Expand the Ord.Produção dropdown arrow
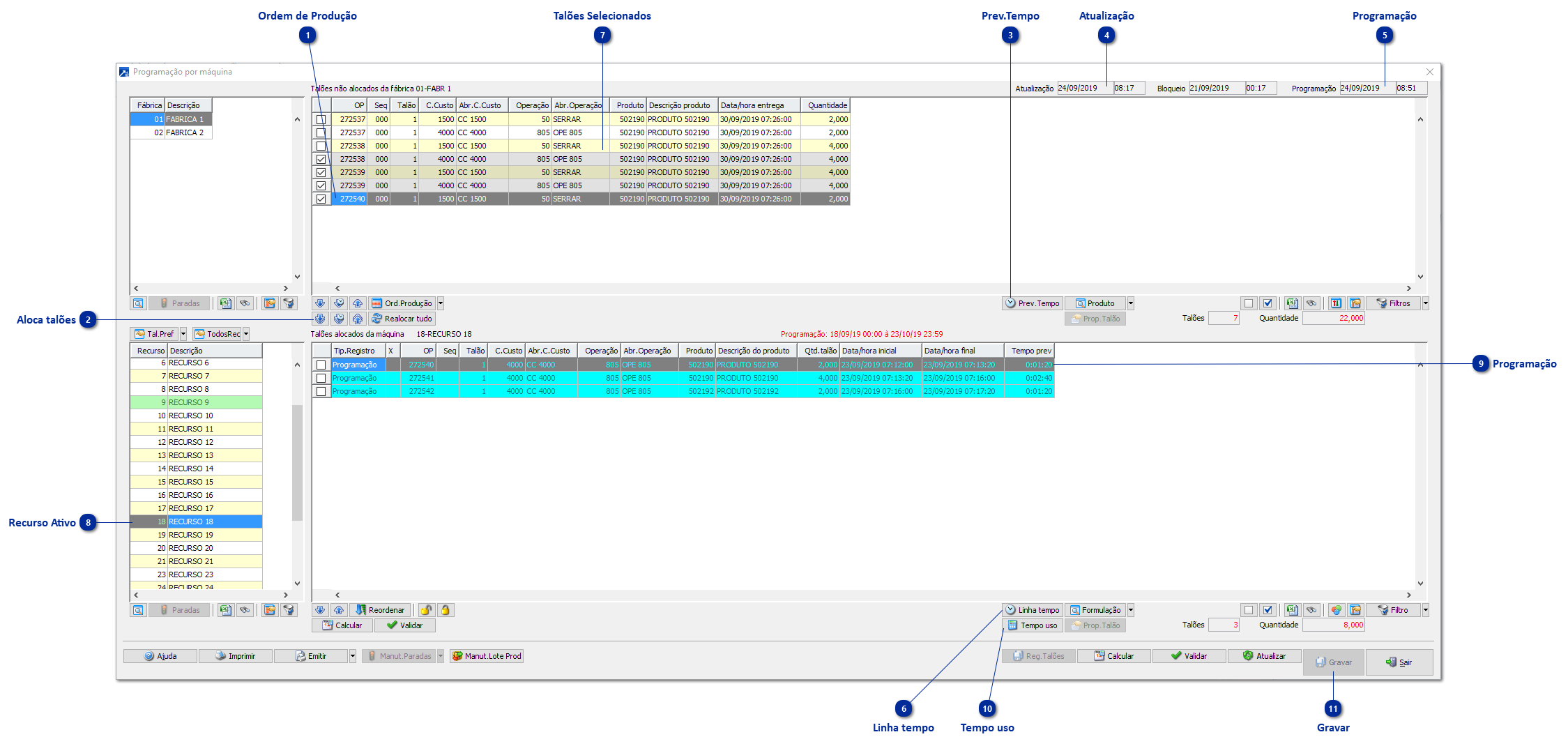Viewport: 1568px width, 746px height. (x=440, y=303)
